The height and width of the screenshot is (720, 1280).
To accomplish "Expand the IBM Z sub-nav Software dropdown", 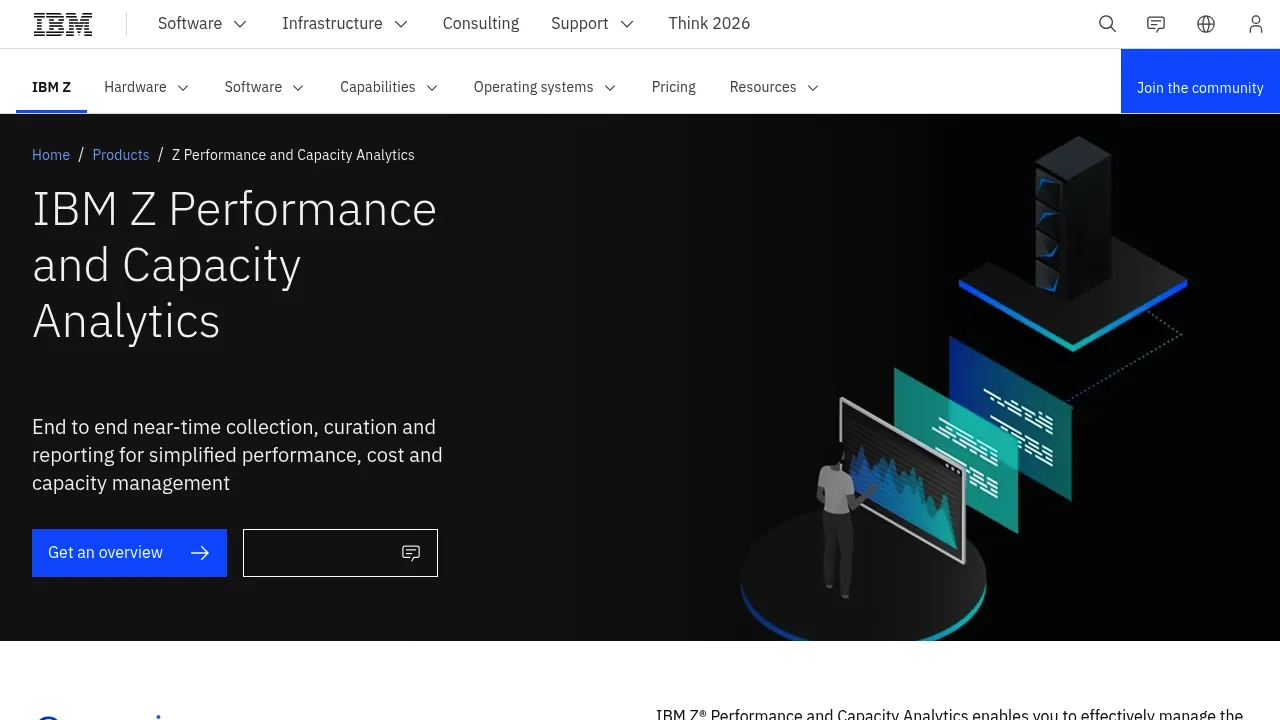I will pyautogui.click(x=264, y=87).
